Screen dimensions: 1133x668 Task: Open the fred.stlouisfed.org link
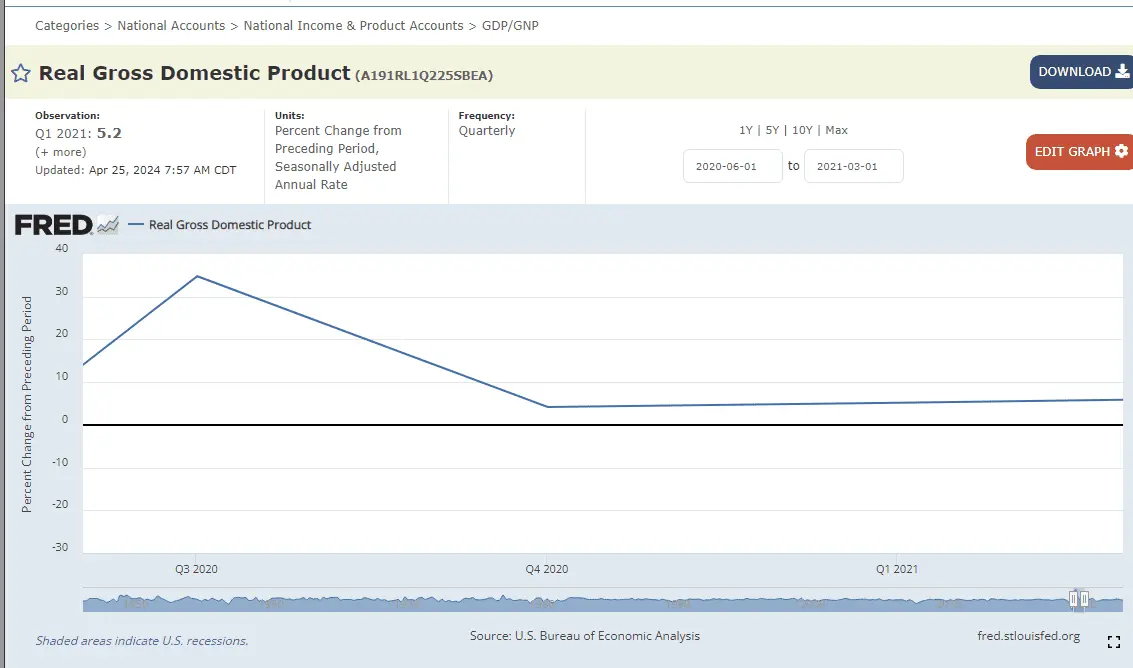pyautogui.click(x=1028, y=636)
